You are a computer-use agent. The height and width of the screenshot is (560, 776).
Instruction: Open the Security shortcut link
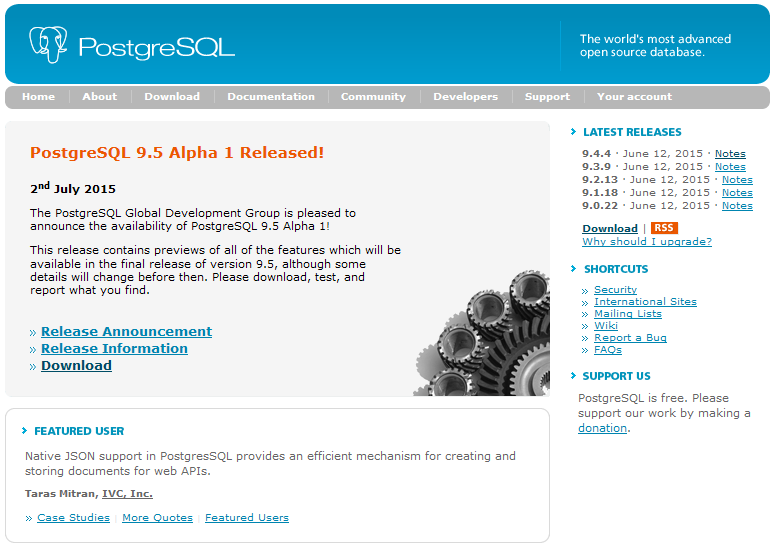pos(615,289)
